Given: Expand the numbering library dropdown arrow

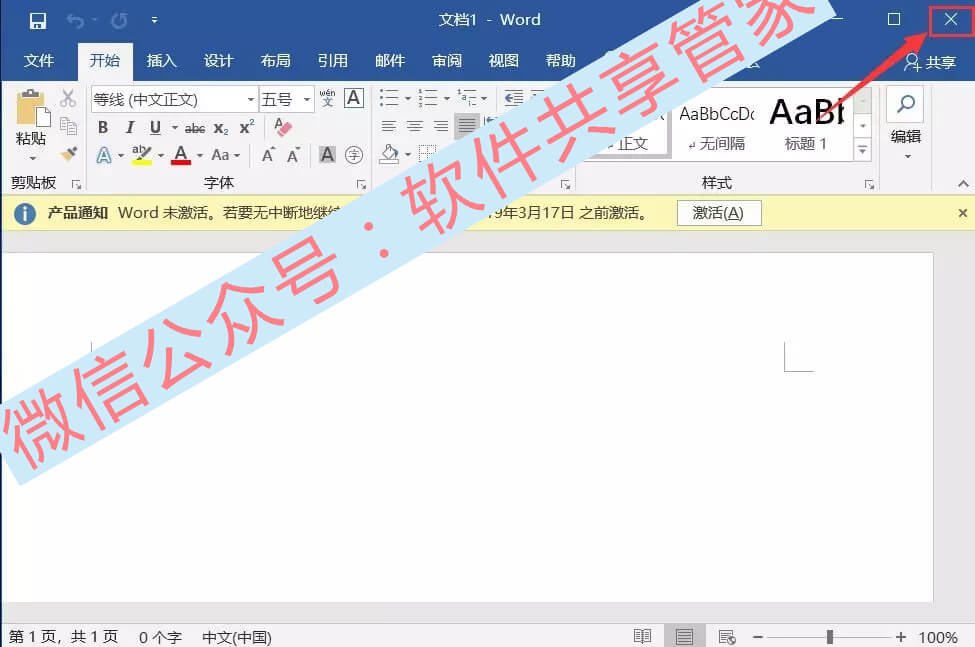Looking at the screenshot, I should coord(446,98).
